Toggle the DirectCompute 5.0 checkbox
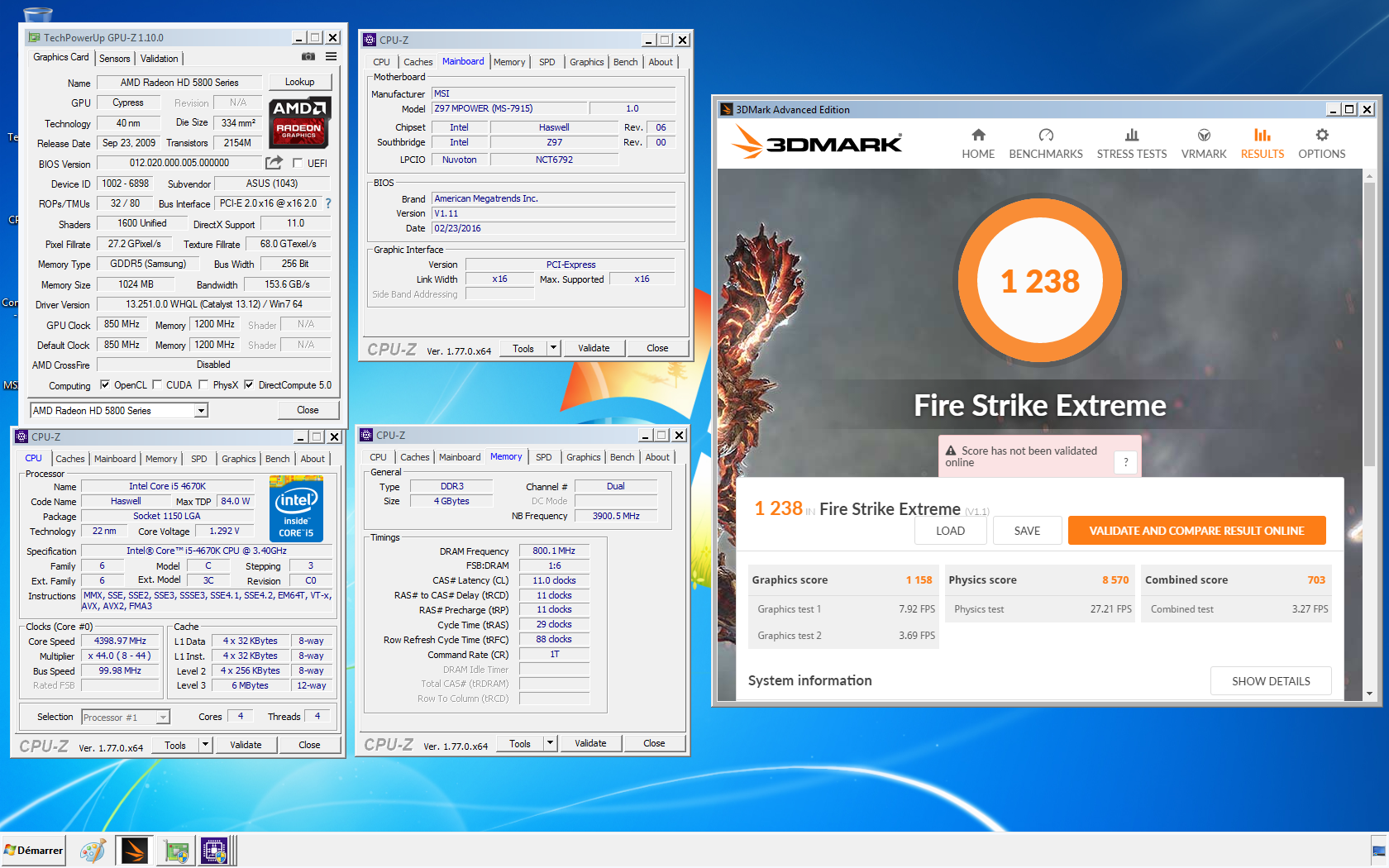Screen dimensions: 1389x868 click(x=249, y=384)
